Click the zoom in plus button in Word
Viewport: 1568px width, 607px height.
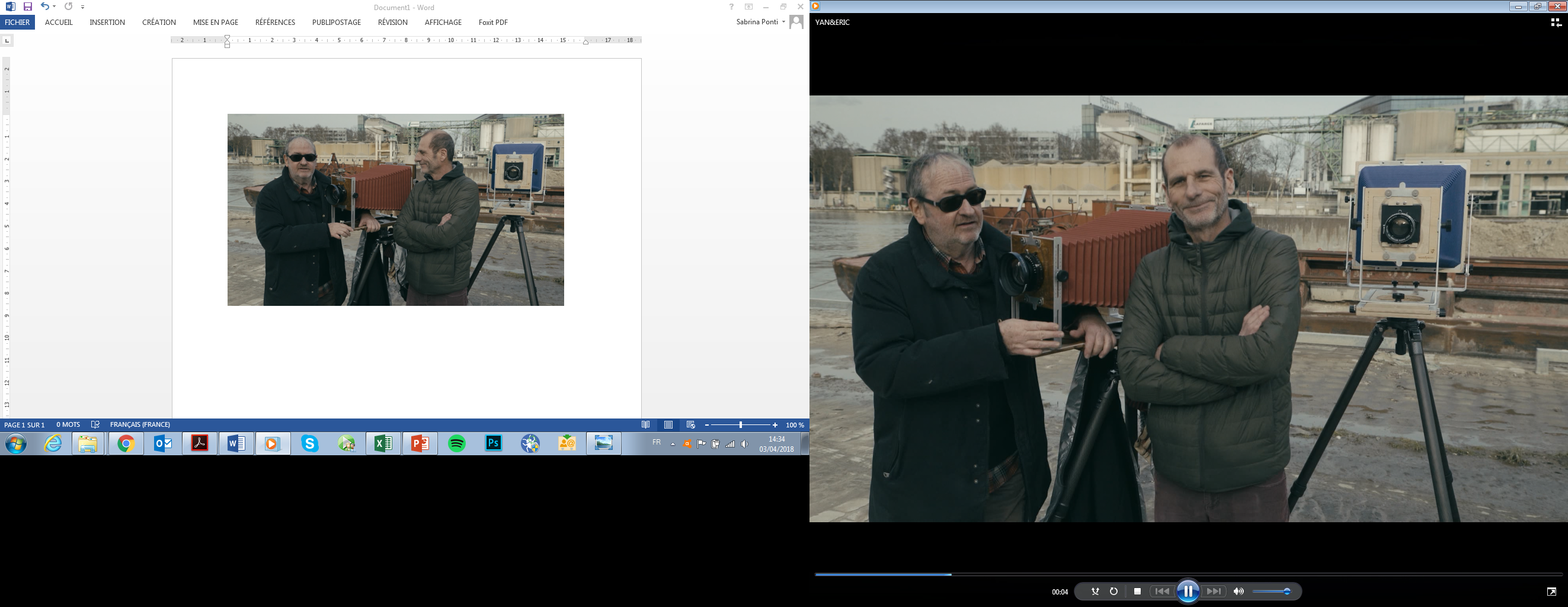tap(775, 425)
